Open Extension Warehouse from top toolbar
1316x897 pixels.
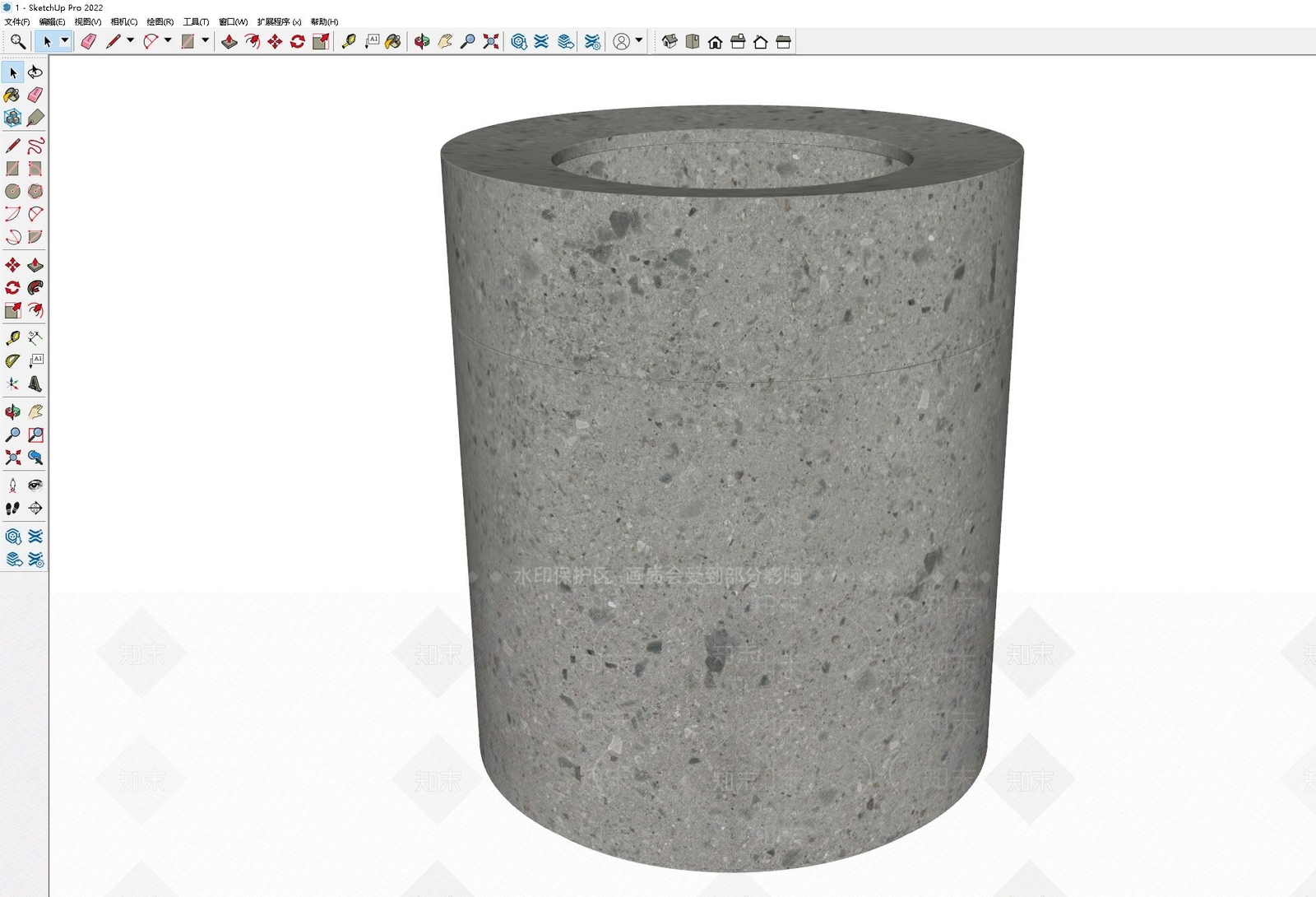[541, 41]
